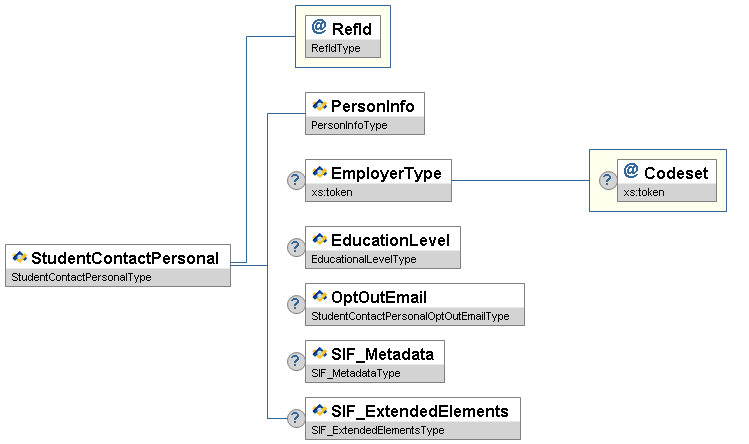Click the question mark beside OptOutEmail
This screenshot has width=749, height=444.
[296, 305]
